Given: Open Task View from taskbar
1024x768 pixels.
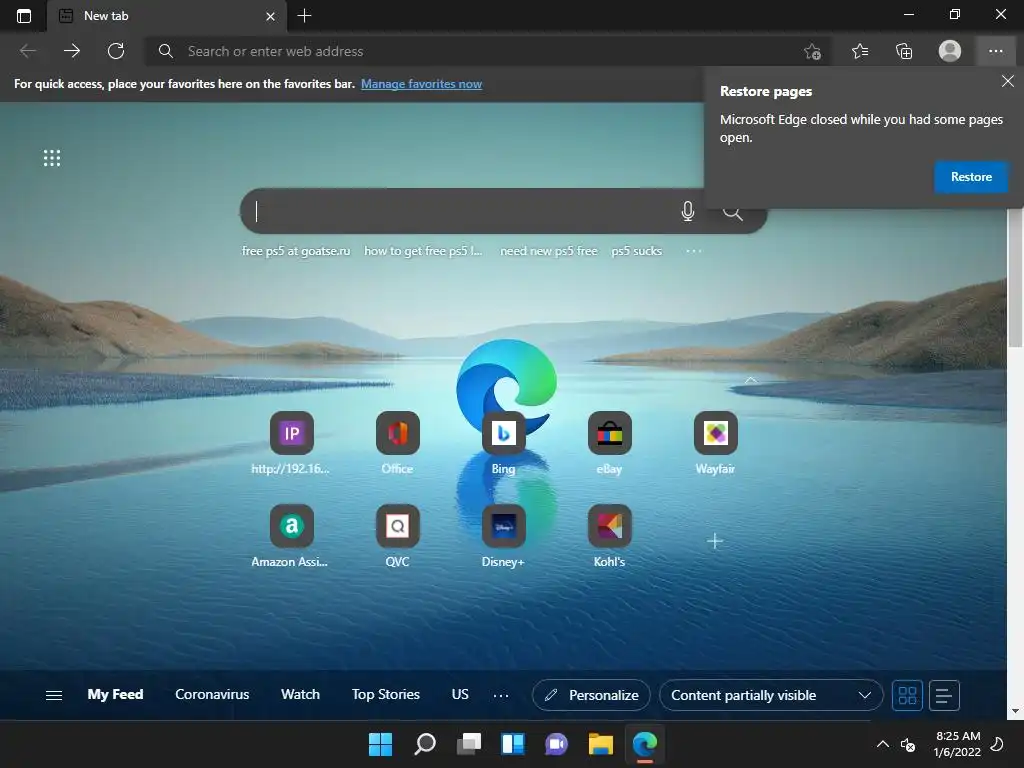Looking at the screenshot, I should [x=468, y=744].
